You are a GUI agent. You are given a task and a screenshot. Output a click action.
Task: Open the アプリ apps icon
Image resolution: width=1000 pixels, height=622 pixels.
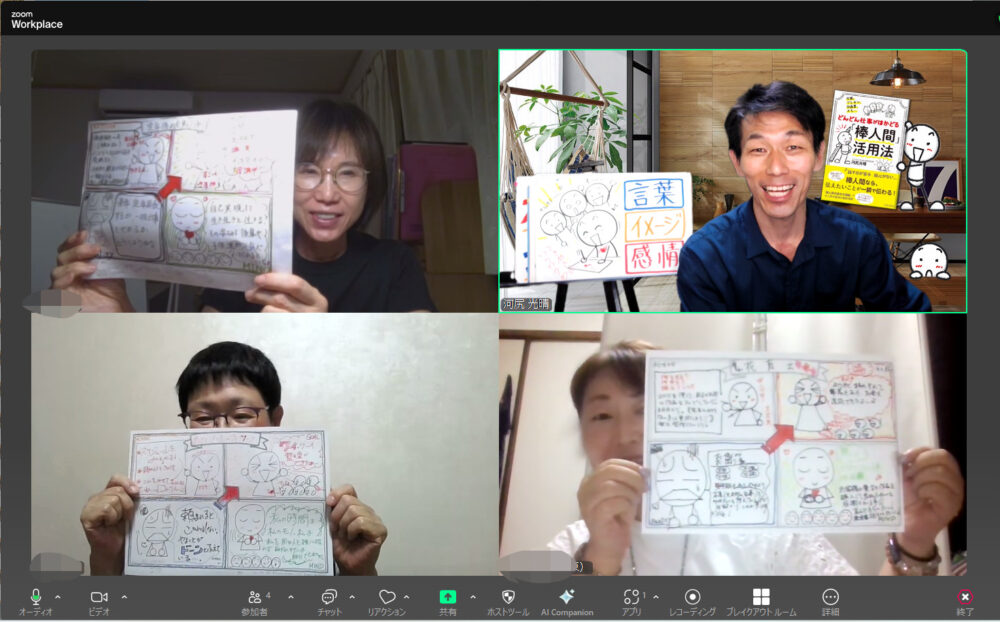pos(631,597)
